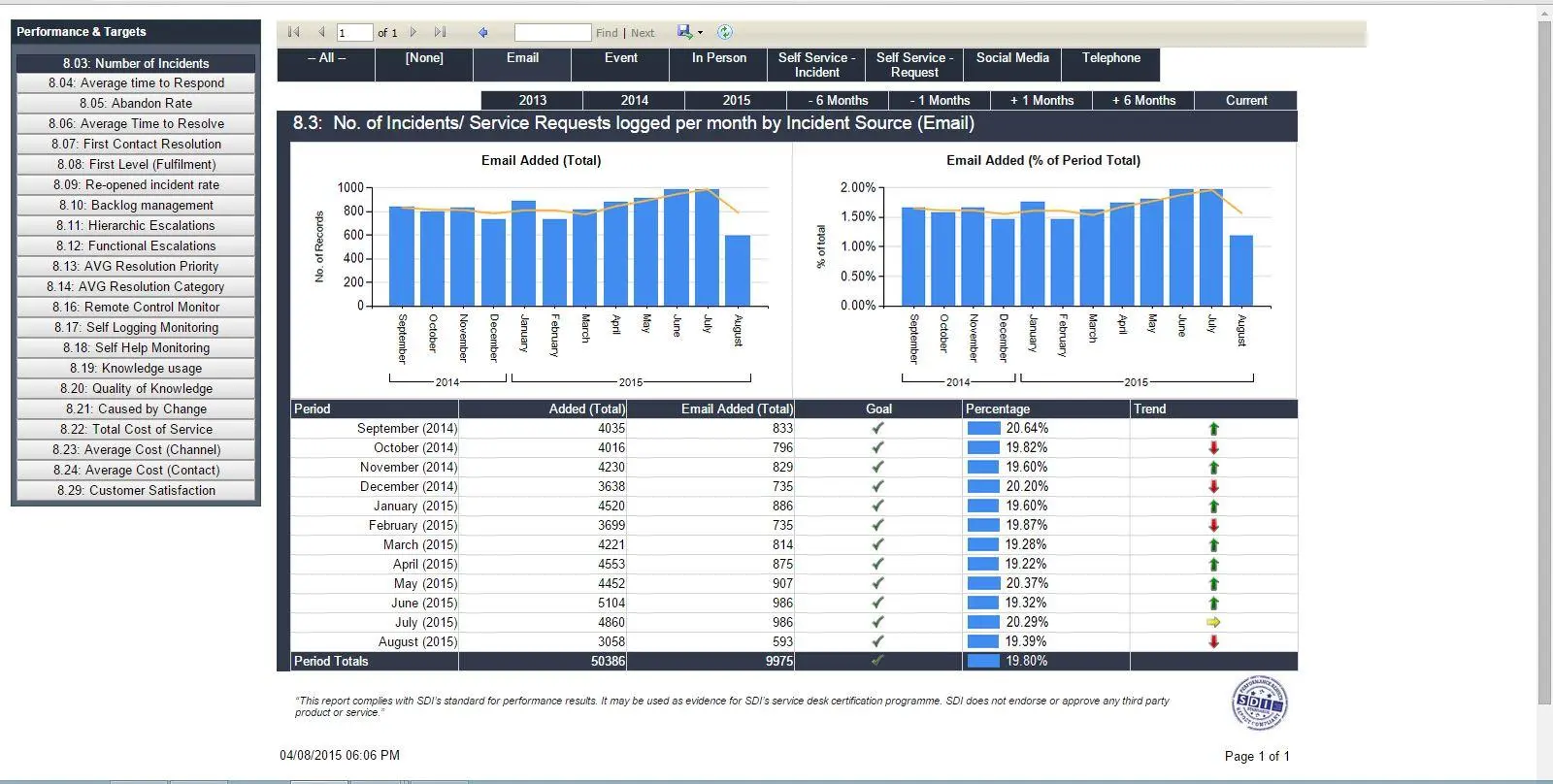The image size is (1553, 784).
Task: Click the current page number field
Action: point(354,33)
